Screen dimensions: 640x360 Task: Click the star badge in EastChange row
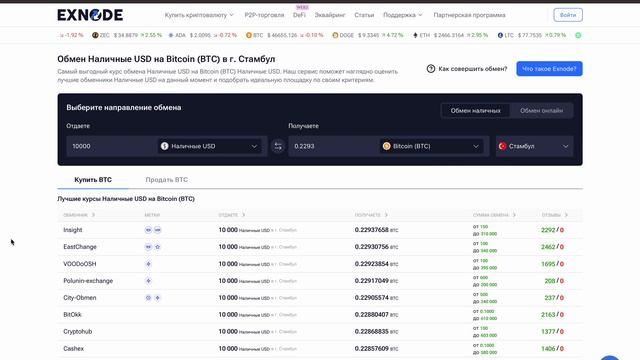coord(158,247)
